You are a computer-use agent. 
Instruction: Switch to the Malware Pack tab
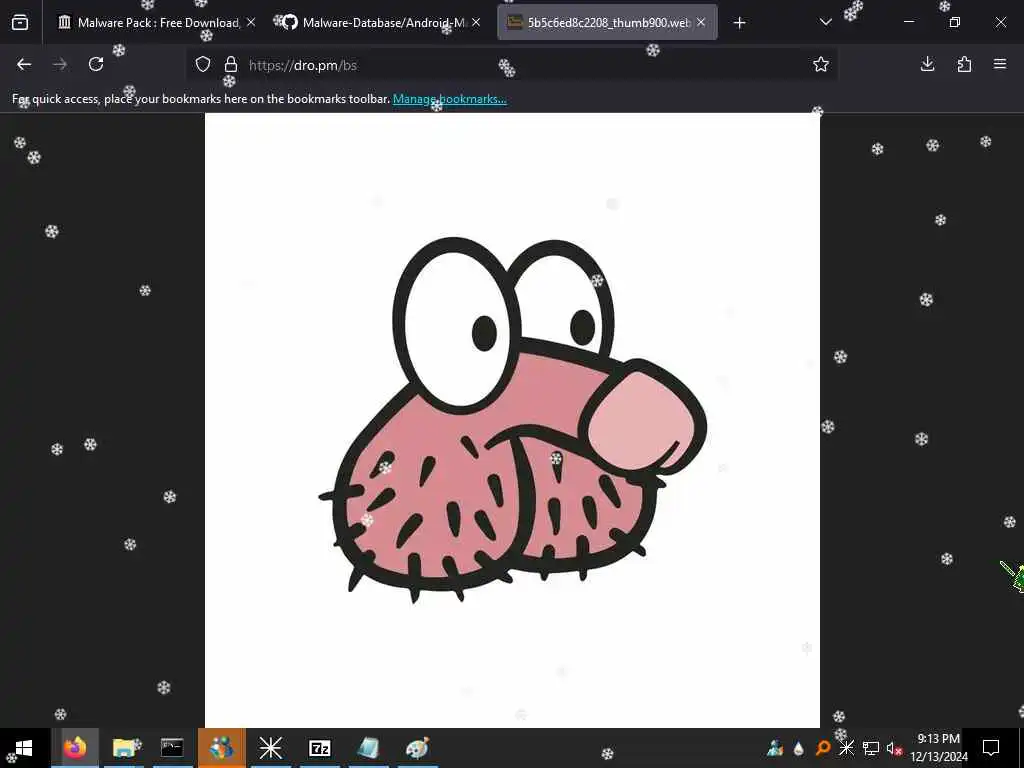155,23
